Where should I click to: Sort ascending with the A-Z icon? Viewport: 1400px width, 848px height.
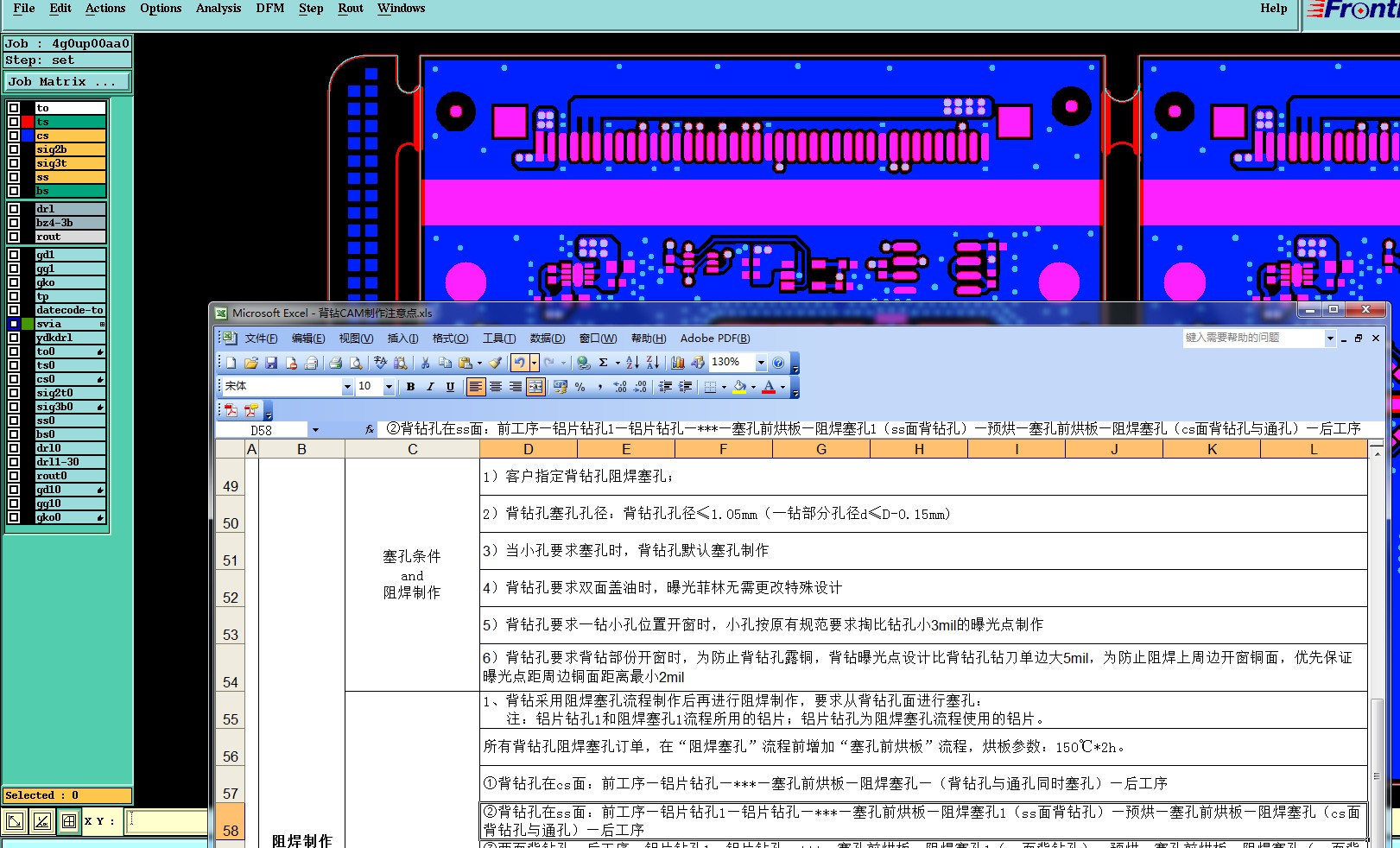click(632, 363)
